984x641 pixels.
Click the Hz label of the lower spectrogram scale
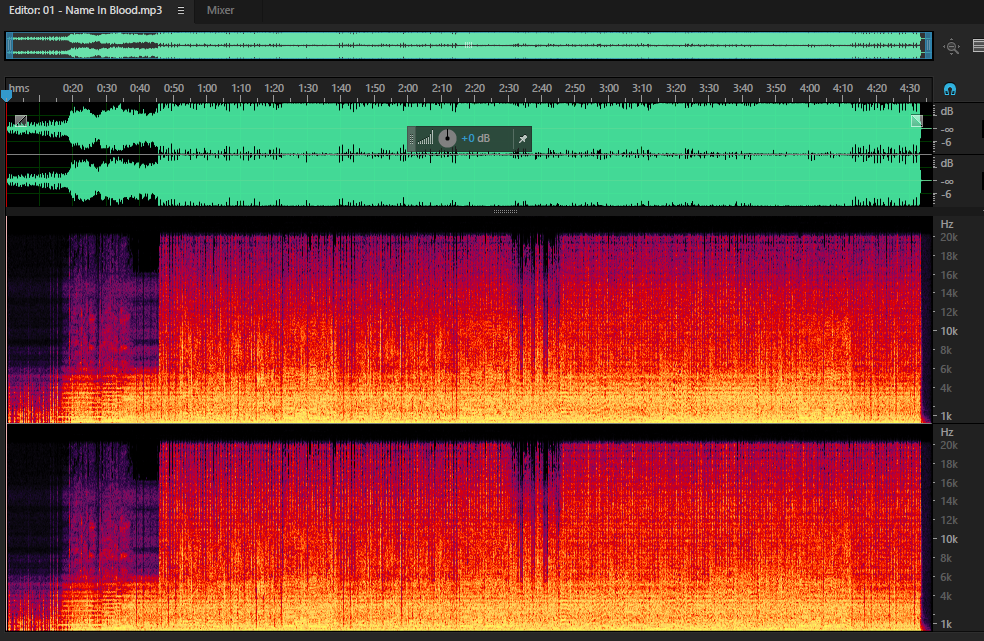(x=947, y=433)
